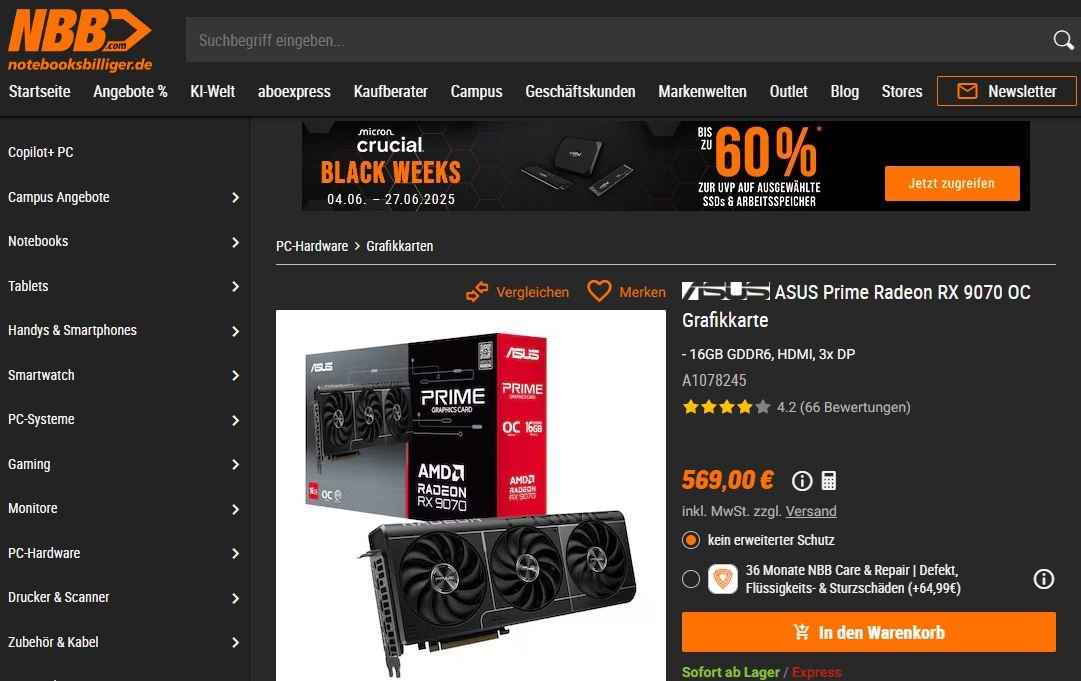The height and width of the screenshot is (681, 1081).
Task: Add product via In den Warenkorb button
Action: tap(869, 632)
